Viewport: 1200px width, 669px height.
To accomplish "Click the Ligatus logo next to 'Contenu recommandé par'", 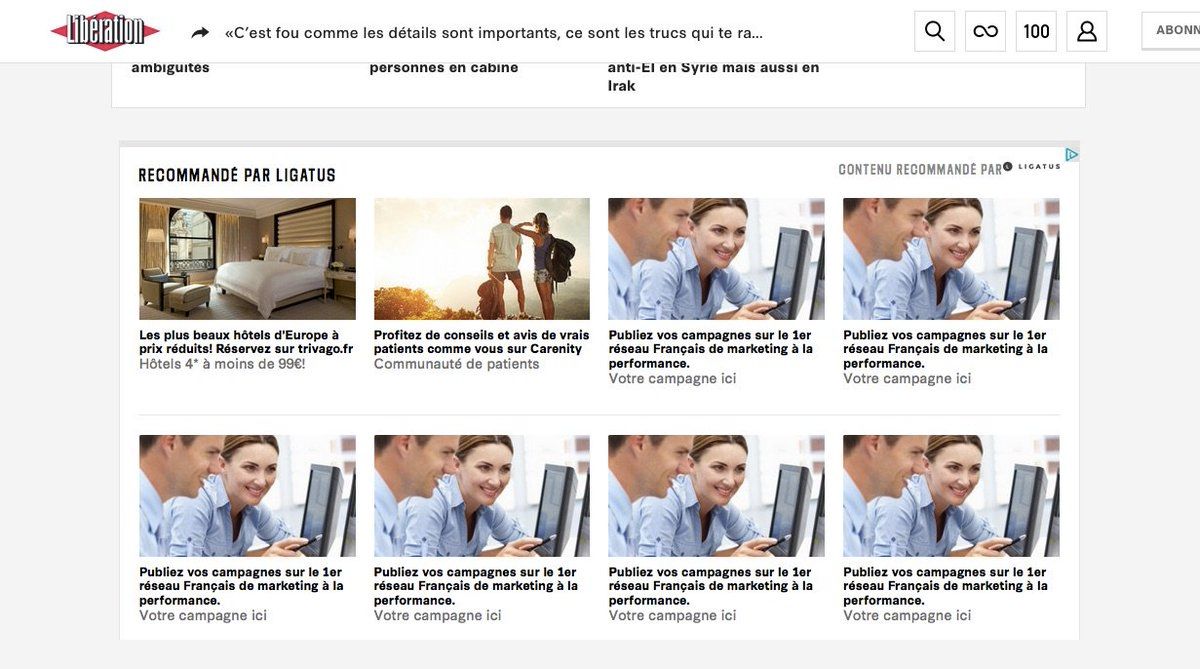I will coord(1033,167).
